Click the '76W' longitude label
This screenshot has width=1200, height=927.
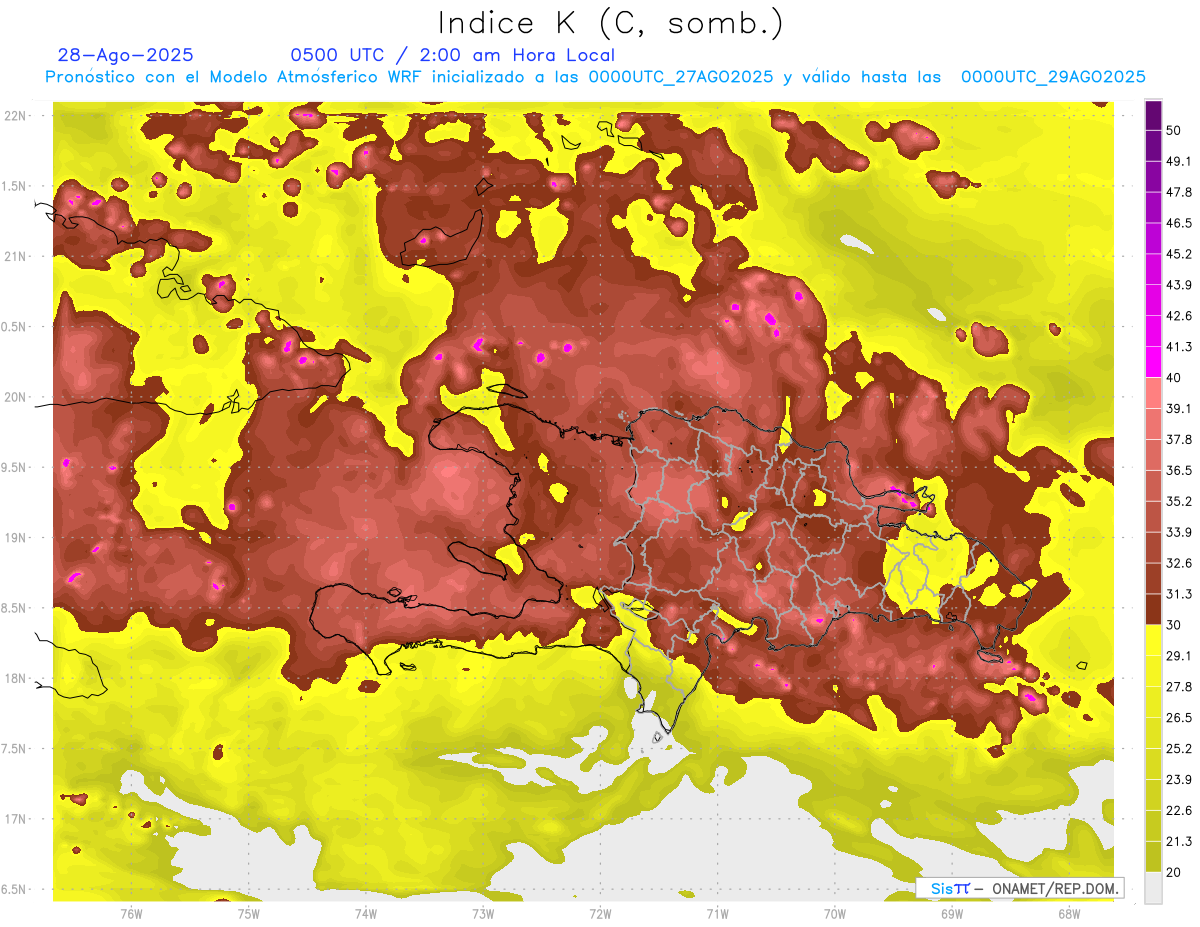(x=131, y=913)
